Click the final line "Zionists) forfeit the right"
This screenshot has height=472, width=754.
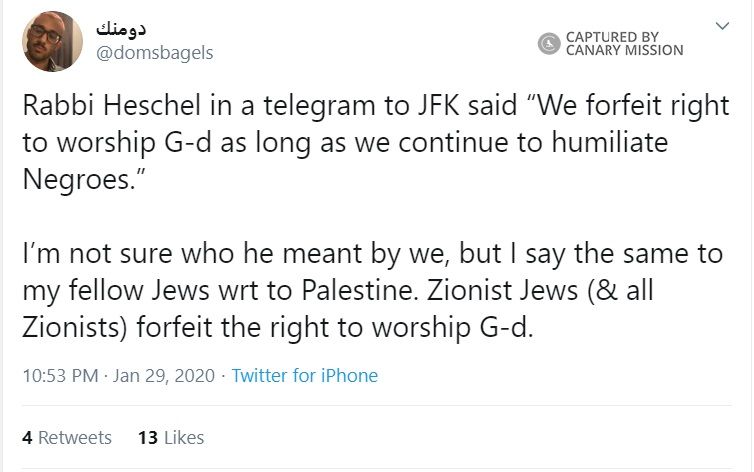[277, 327]
